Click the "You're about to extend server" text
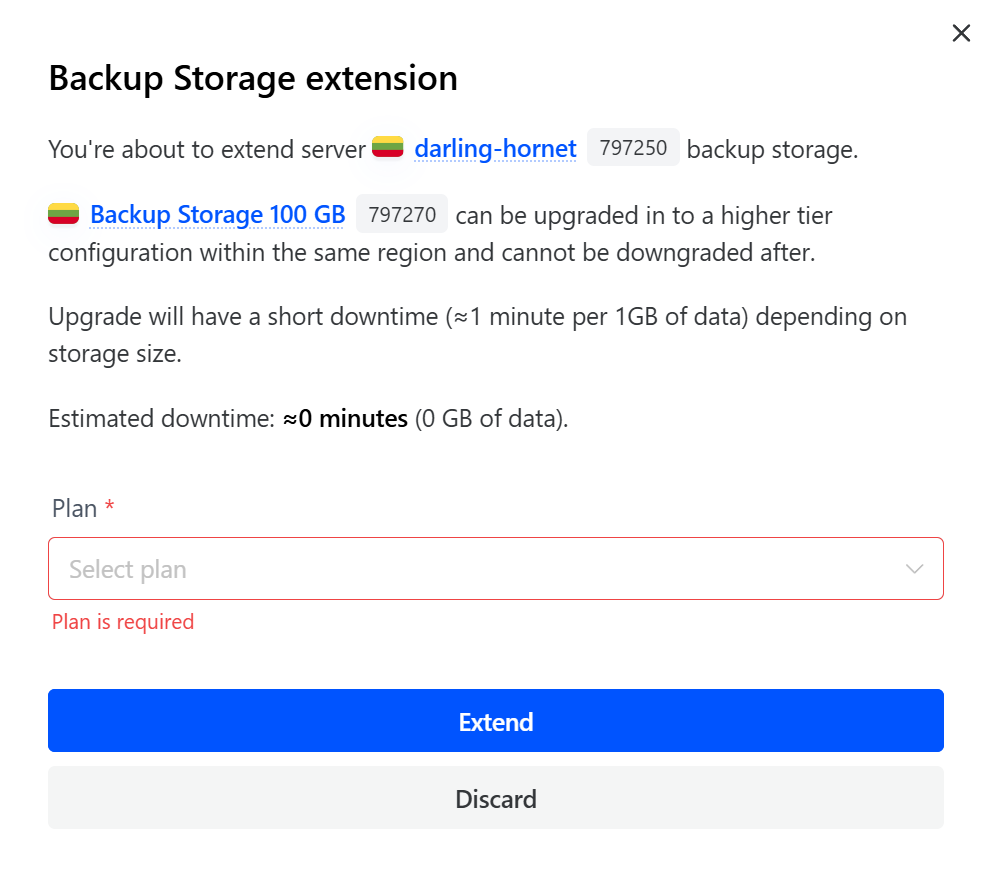The width and height of the screenshot is (994, 874). (x=207, y=150)
